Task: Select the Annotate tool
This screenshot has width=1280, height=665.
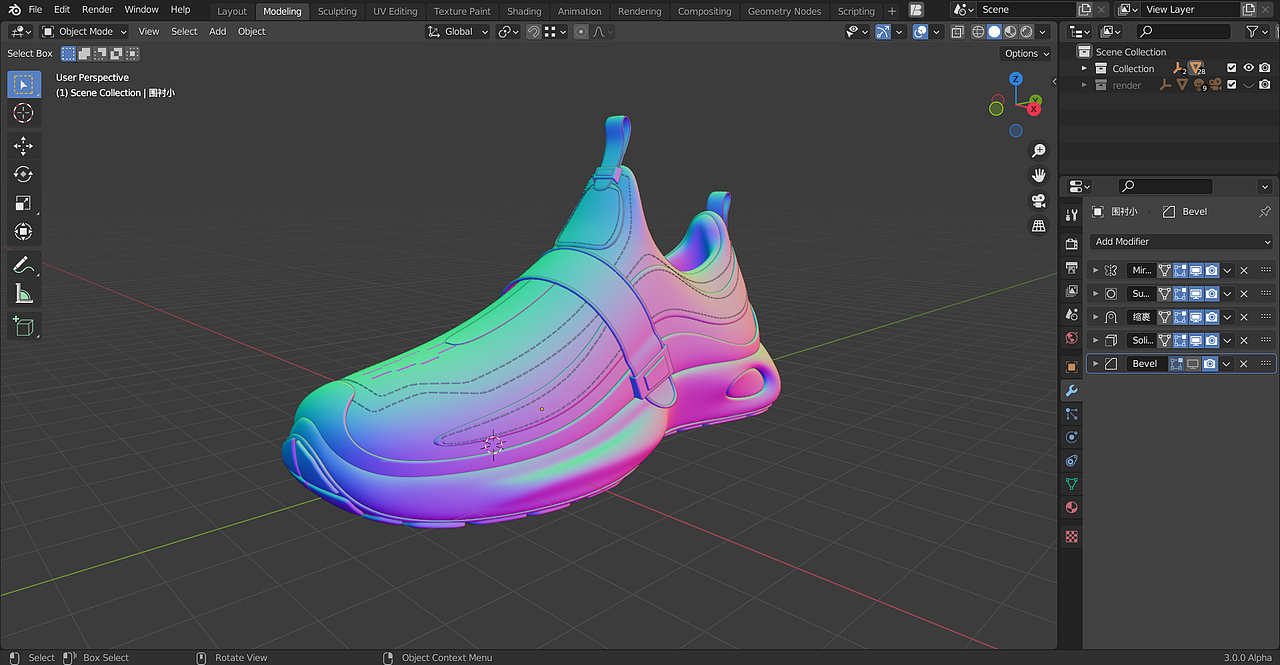Action: point(24,265)
